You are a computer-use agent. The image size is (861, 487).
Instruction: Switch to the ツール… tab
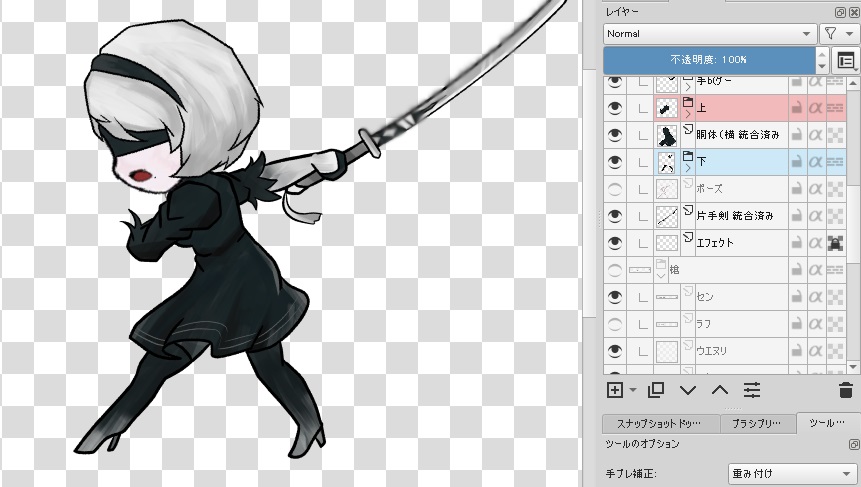pos(828,422)
